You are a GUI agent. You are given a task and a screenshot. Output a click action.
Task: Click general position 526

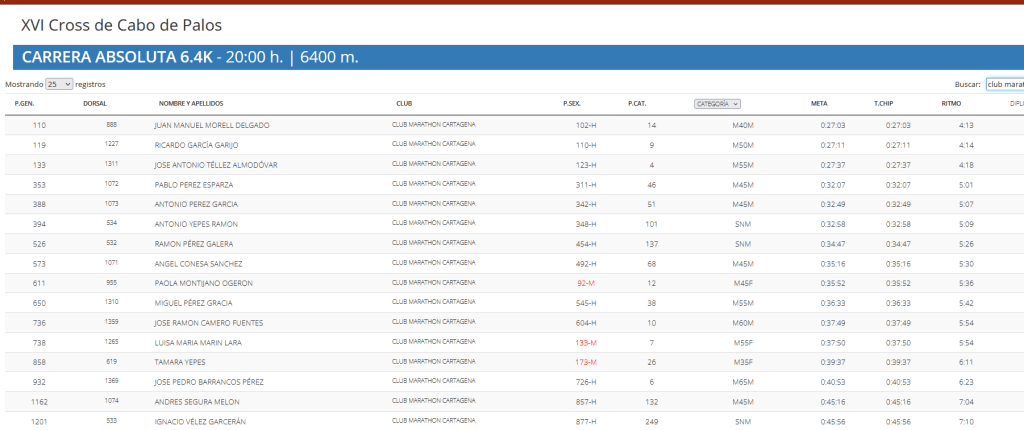[39, 244]
